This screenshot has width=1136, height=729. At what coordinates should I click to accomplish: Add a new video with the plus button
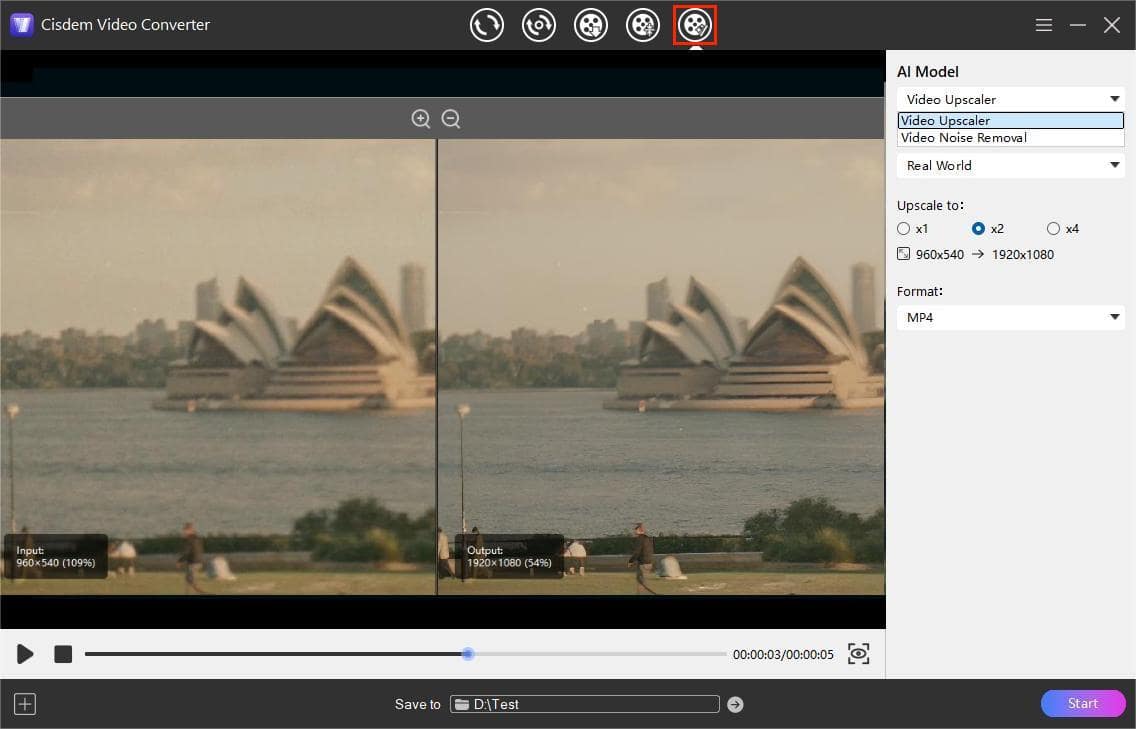tap(24, 703)
